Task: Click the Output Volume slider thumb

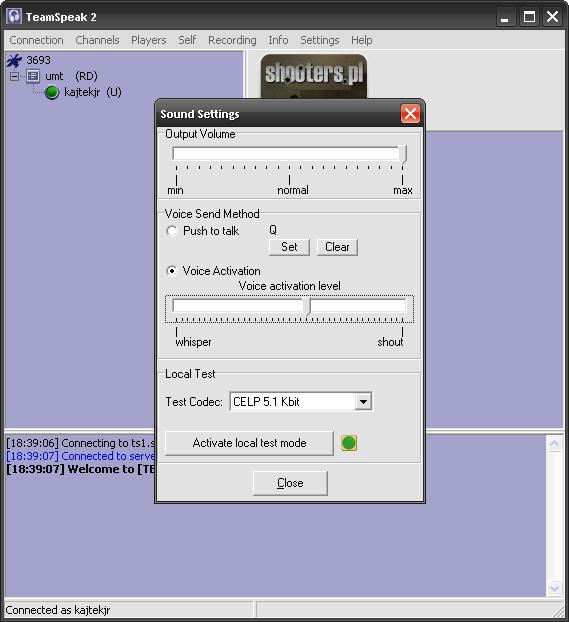Action: click(402, 154)
